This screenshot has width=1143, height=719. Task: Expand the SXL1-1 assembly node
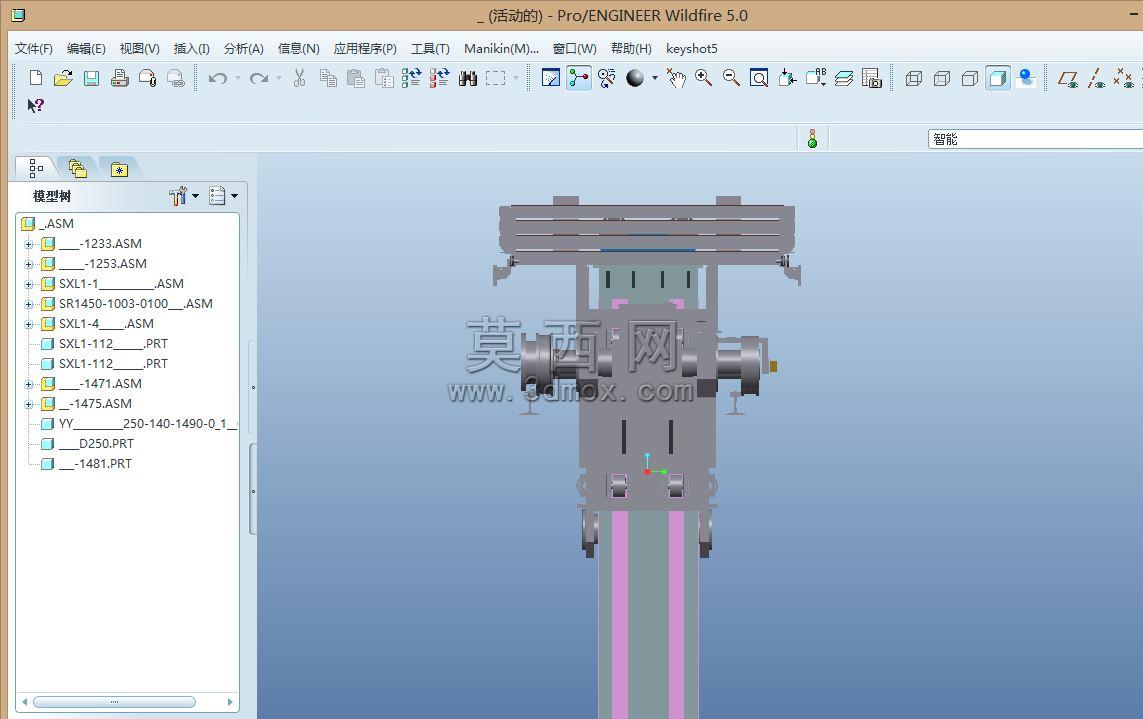(28, 284)
